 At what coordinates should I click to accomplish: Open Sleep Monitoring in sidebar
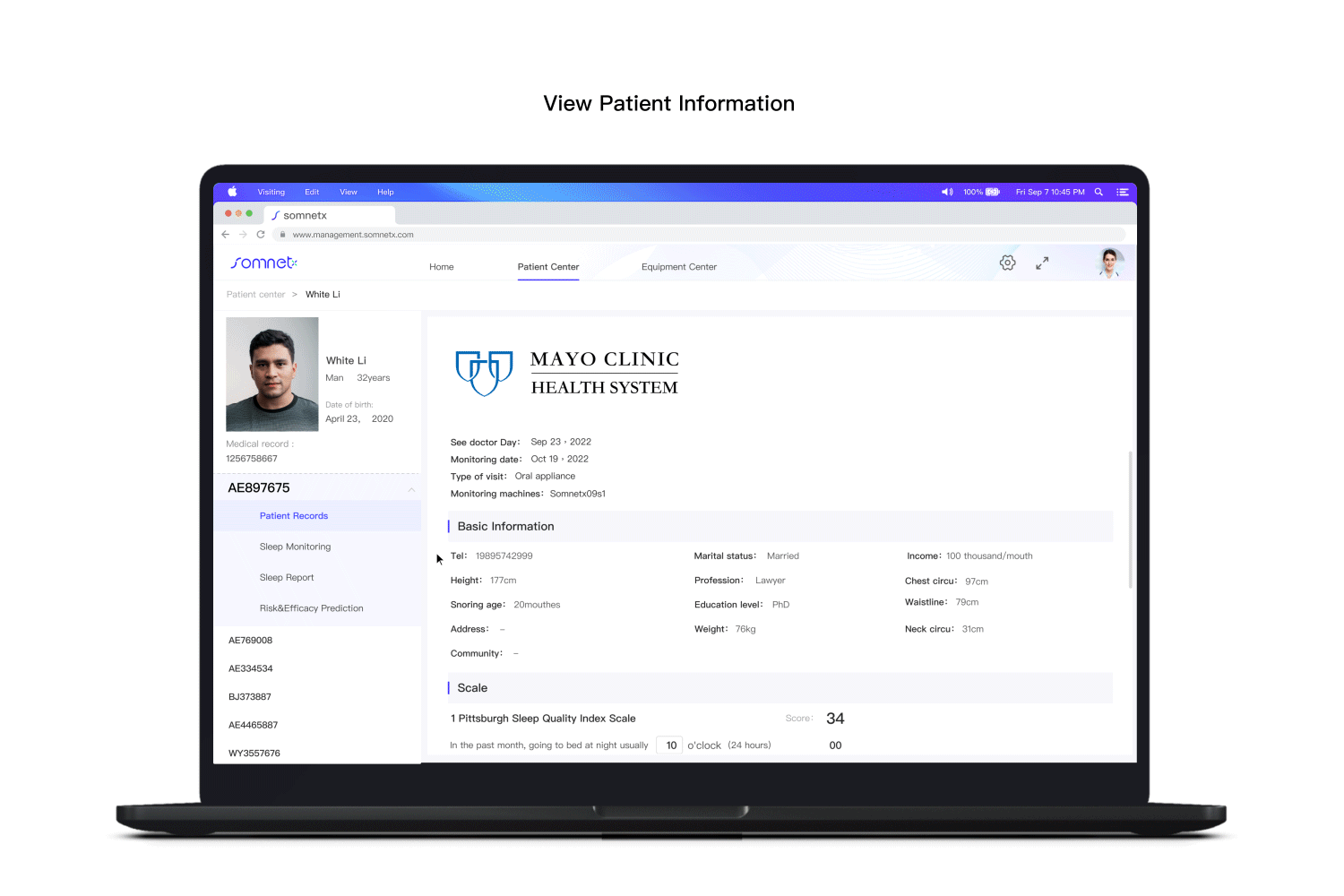point(295,547)
